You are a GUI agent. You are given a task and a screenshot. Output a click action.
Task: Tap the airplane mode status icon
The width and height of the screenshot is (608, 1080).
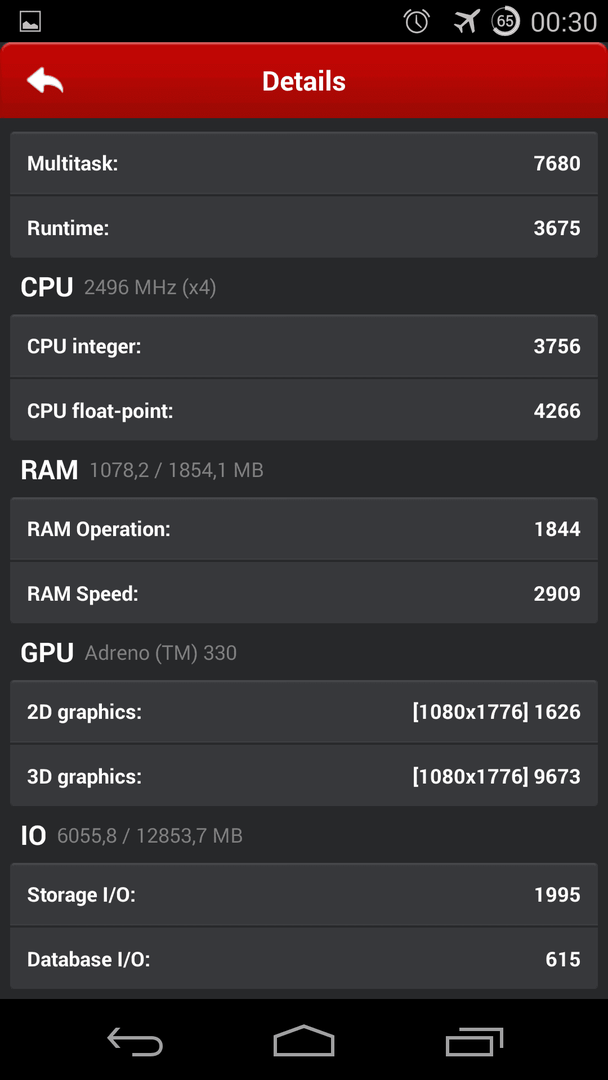[x=466, y=21]
